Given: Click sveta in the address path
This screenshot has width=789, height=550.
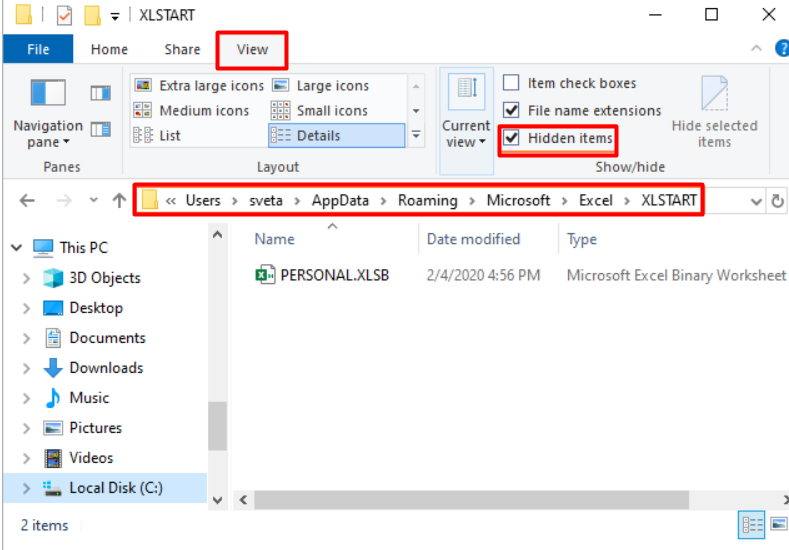Looking at the screenshot, I should tap(266, 200).
